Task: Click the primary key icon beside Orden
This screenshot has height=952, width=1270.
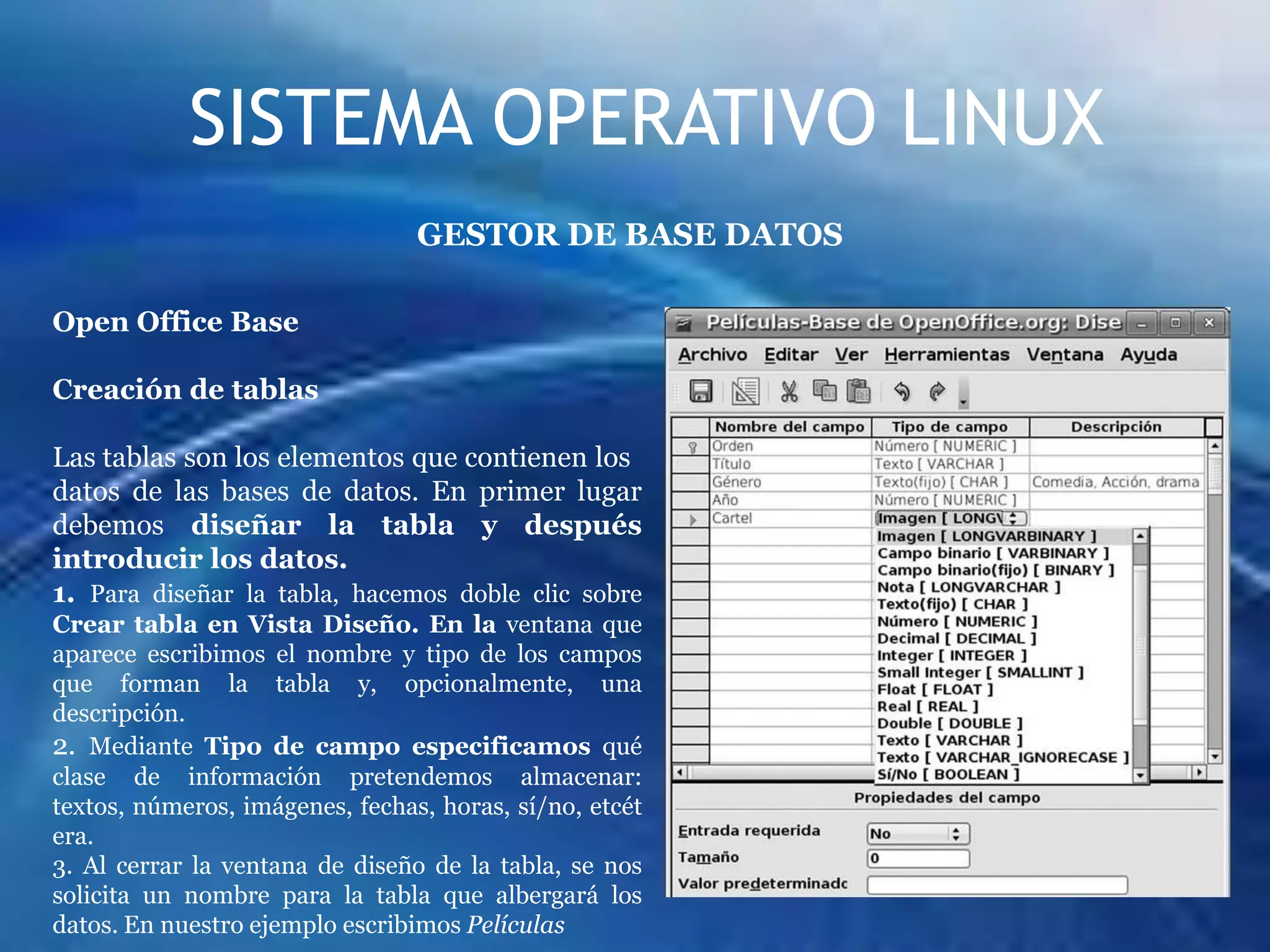Action: point(693,447)
